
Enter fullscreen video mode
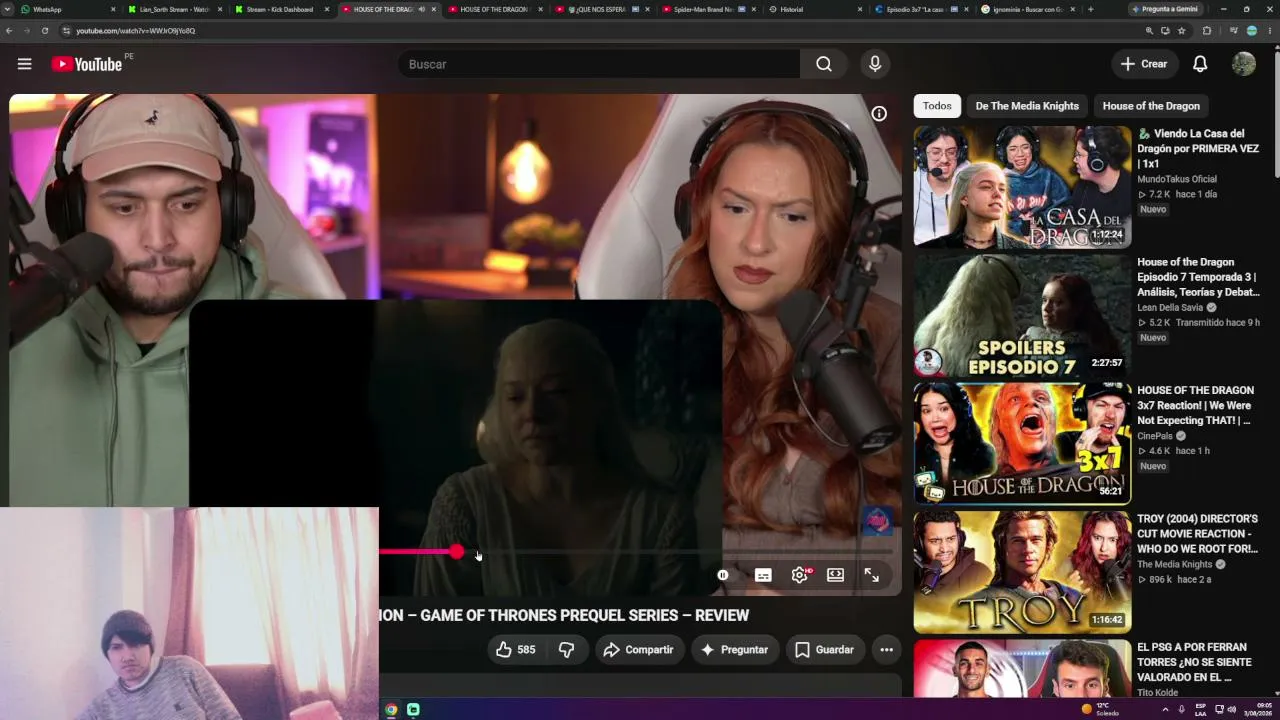[872, 575]
